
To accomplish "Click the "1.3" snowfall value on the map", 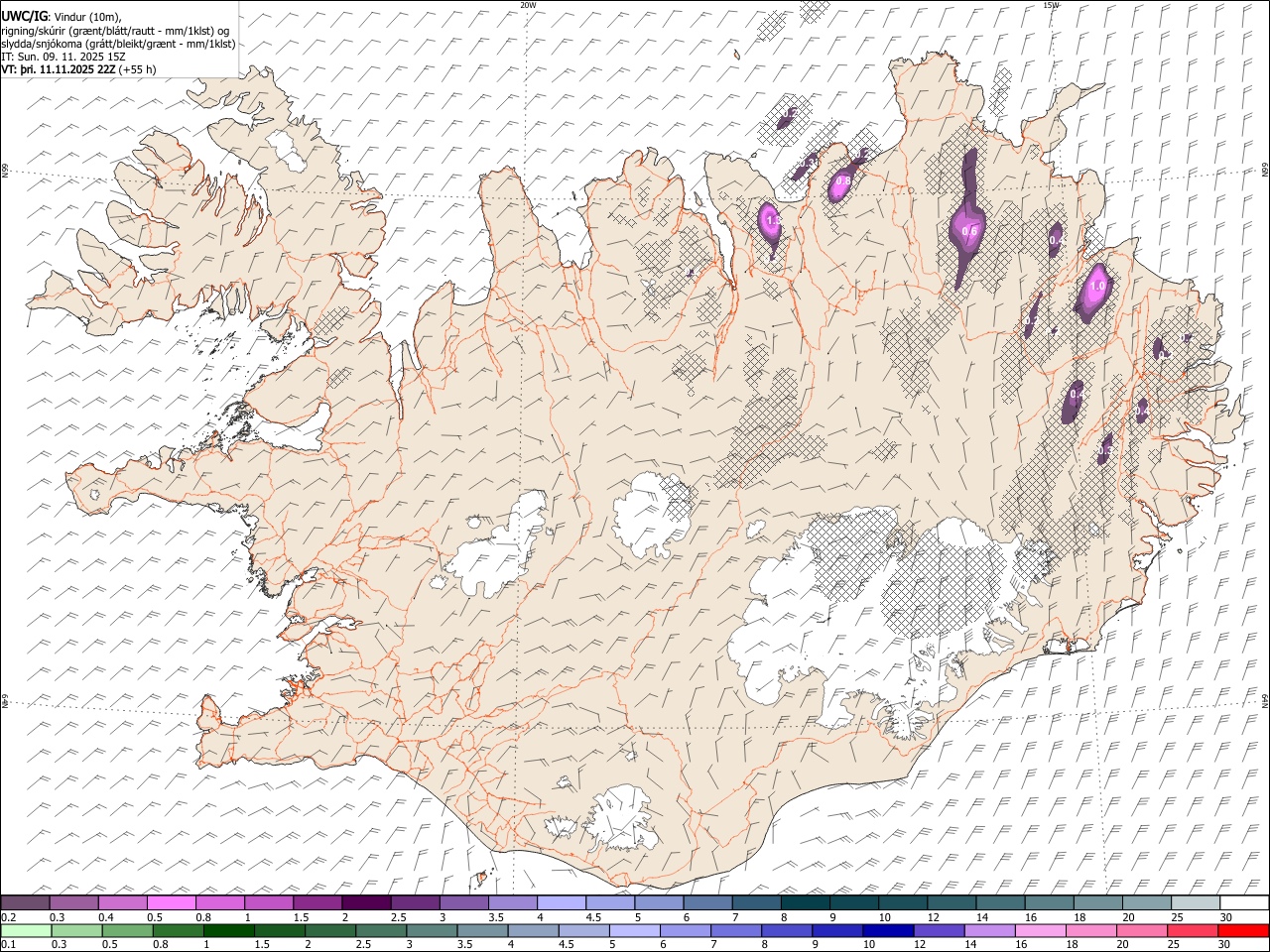I will (772, 222).
